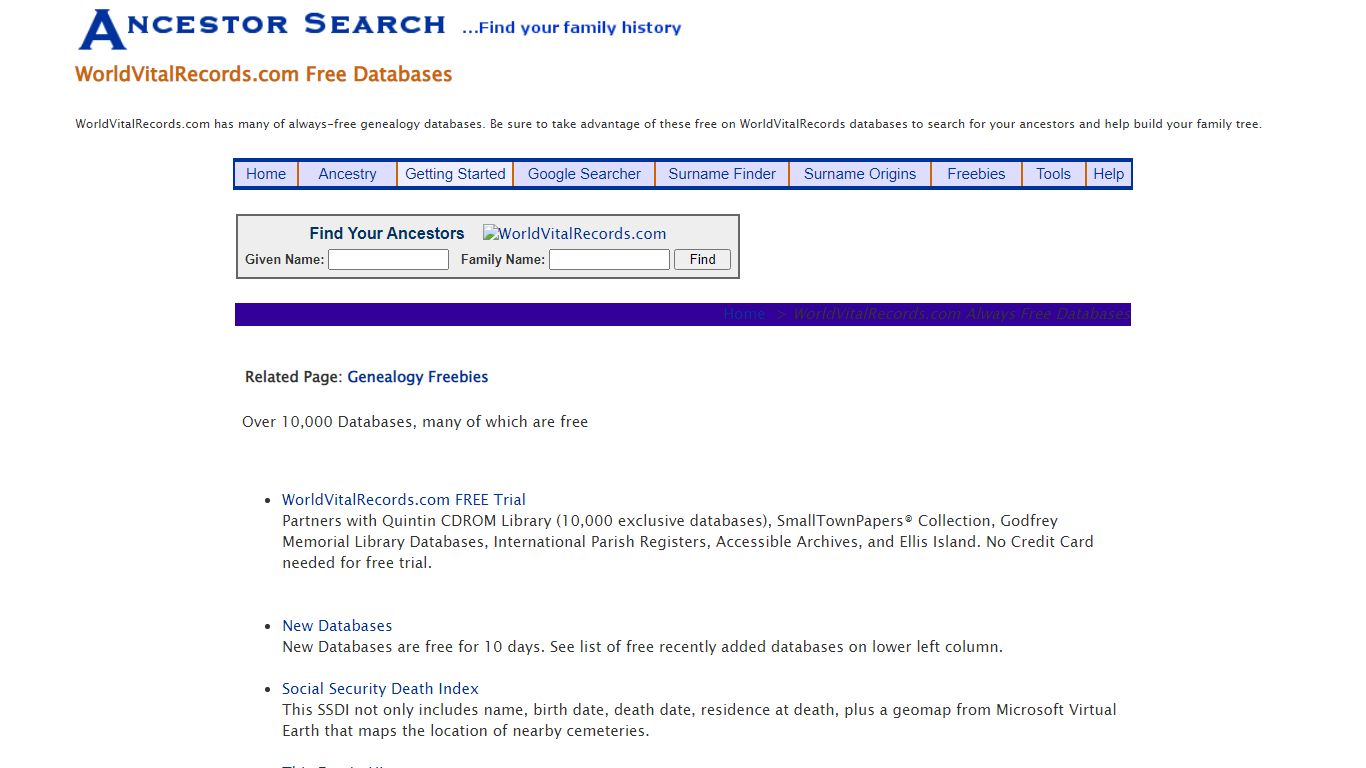The height and width of the screenshot is (768, 1366).
Task: Click the WorldVitalRecords.com image link
Action: point(574,234)
